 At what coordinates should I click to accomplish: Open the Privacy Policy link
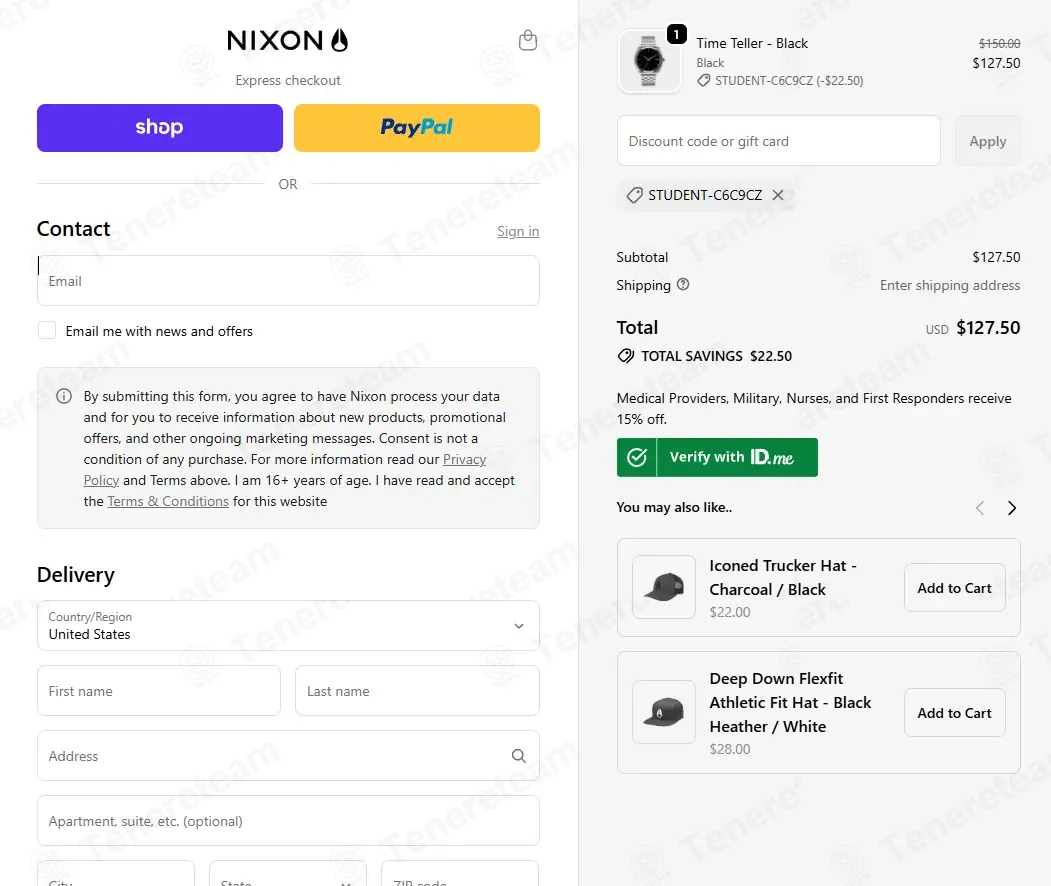pyautogui.click(x=464, y=459)
